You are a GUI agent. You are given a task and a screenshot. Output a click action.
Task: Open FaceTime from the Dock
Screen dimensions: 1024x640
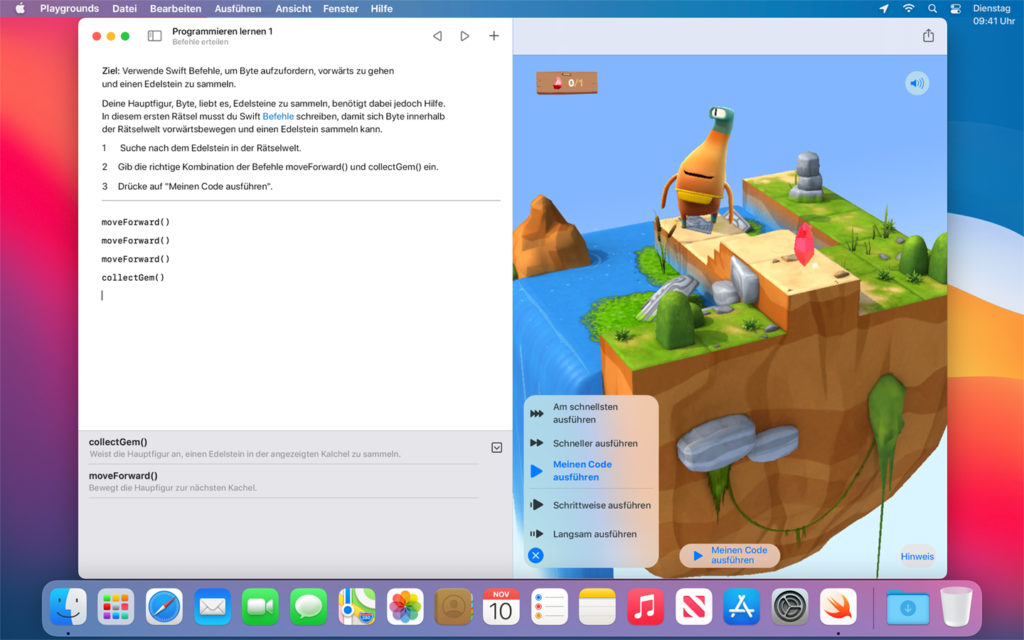[x=260, y=607]
